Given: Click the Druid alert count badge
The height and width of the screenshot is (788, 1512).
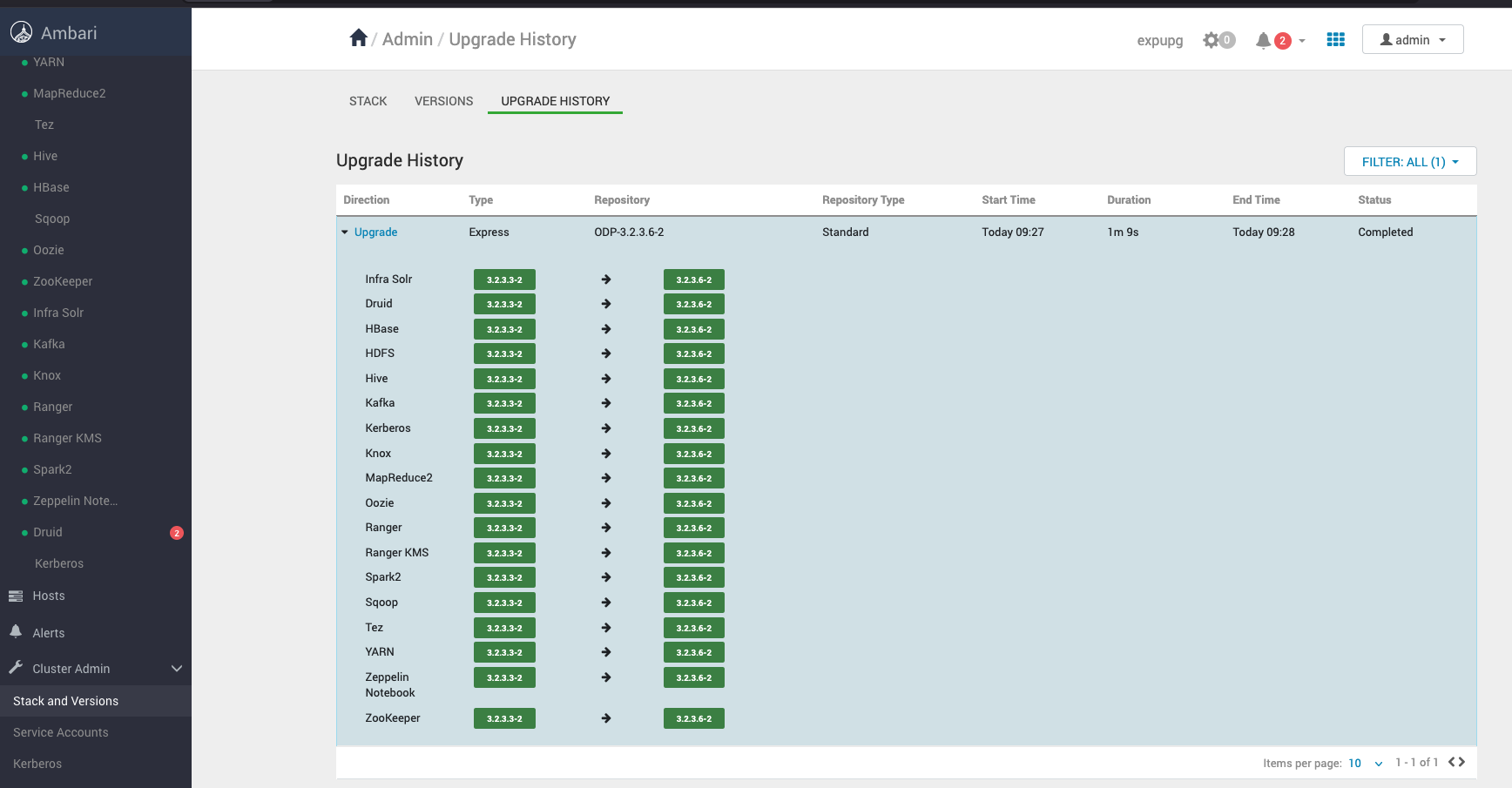Looking at the screenshot, I should [x=177, y=533].
